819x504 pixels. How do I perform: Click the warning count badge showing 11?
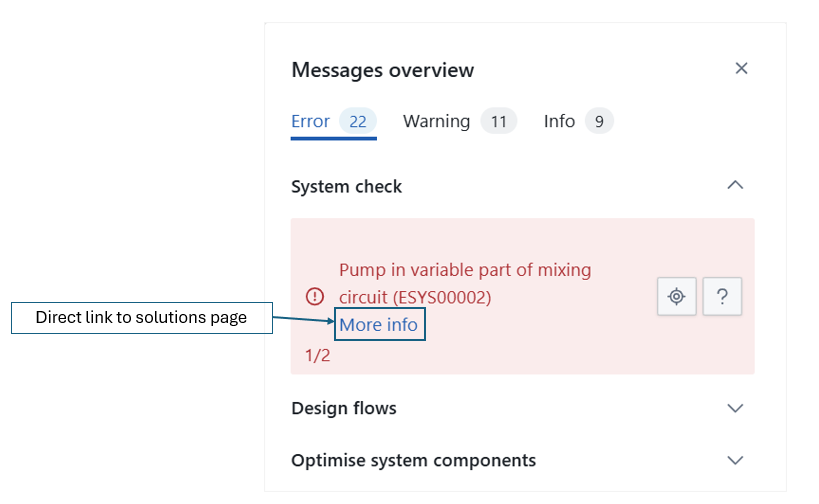point(498,122)
